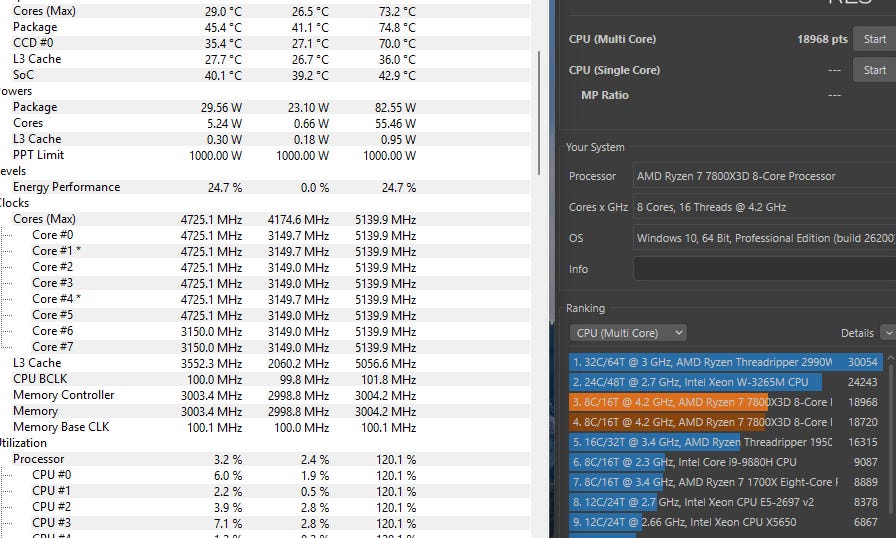This screenshot has height=538, width=896.
Task: Select the SoC temperature row
Action: (x=265, y=75)
